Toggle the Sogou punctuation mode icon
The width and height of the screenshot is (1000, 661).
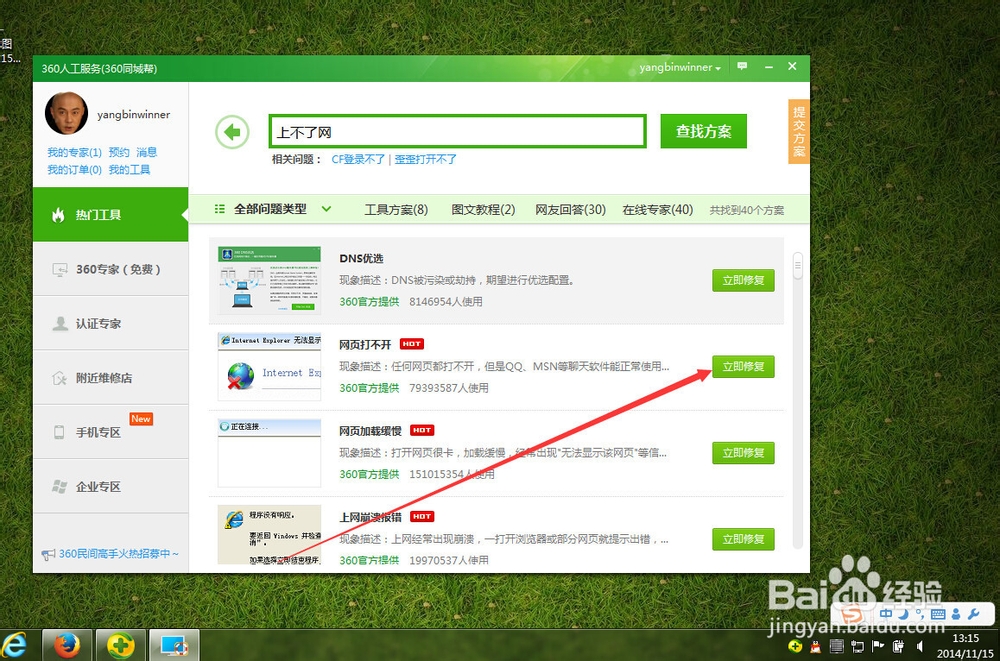click(x=920, y=614)
